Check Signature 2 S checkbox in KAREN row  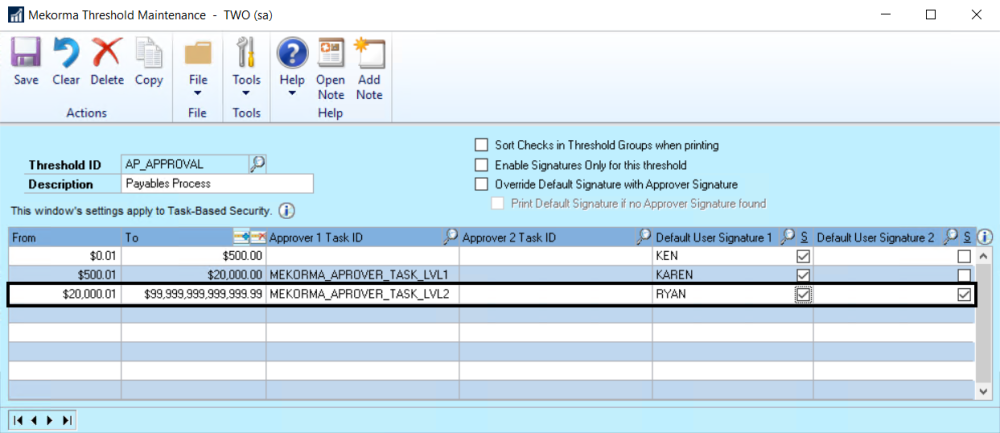click(x=965, y=275)
